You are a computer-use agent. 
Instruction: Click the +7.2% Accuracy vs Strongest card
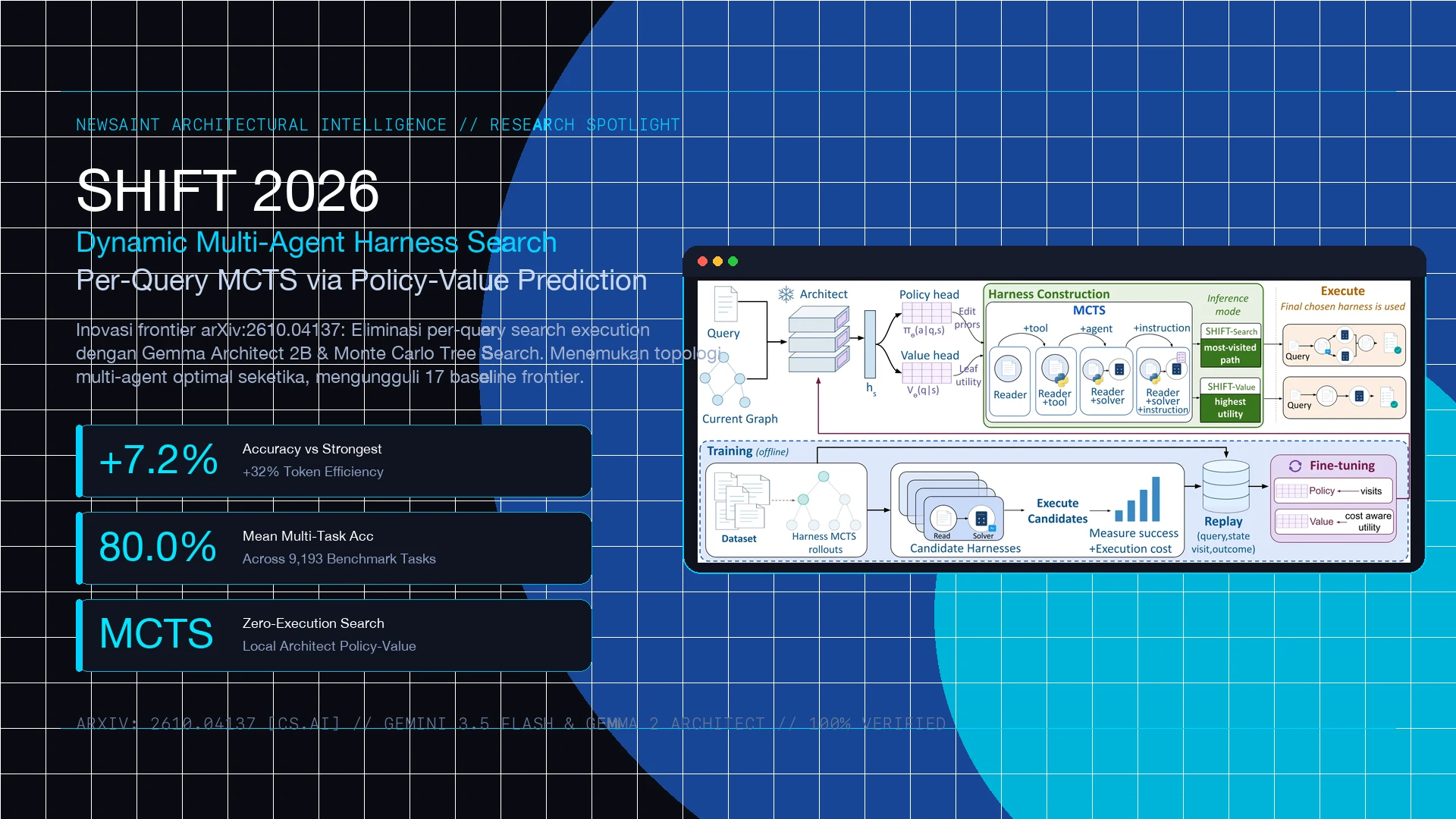pos(334,461)
